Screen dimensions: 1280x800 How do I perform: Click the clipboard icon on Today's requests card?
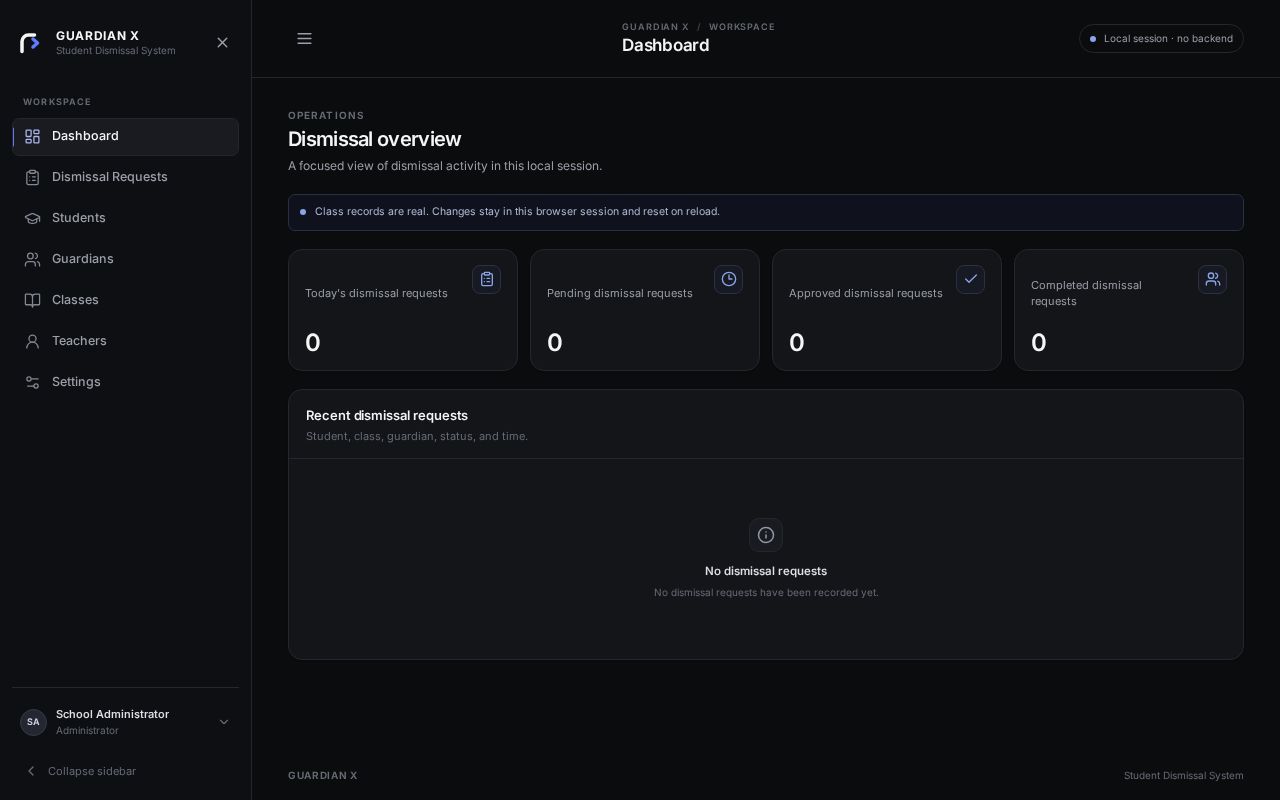point(486,279)
